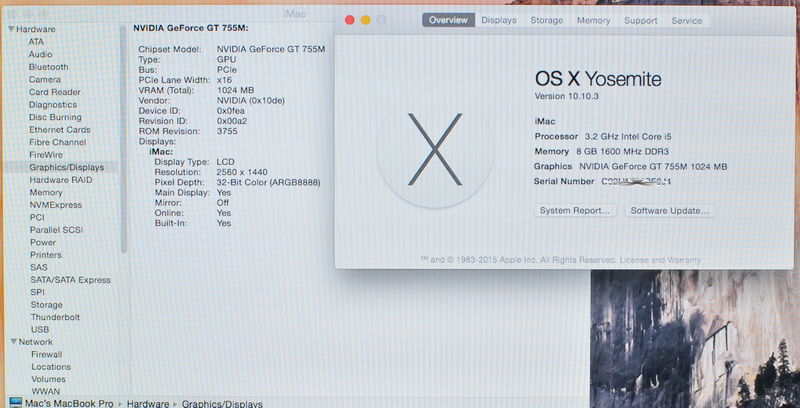Switch to the Displays tab
Image resolution: width=800 pixels, height=408 pixels.
(499, 20)
